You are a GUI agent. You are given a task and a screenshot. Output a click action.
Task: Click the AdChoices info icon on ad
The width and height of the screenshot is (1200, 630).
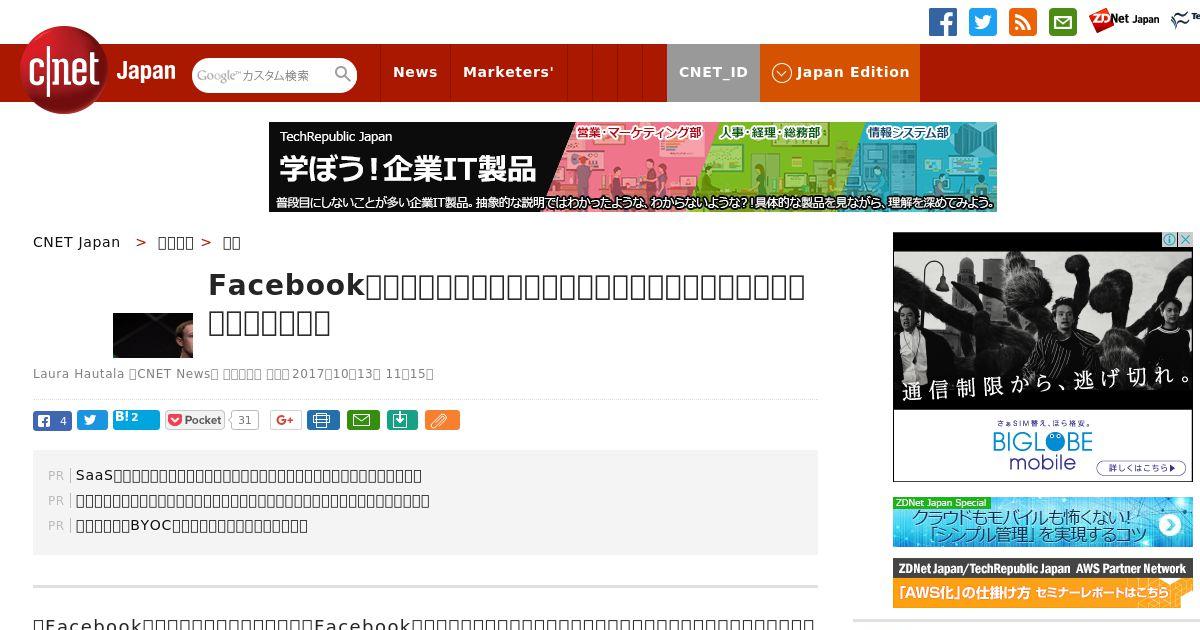coord(1169,240)
